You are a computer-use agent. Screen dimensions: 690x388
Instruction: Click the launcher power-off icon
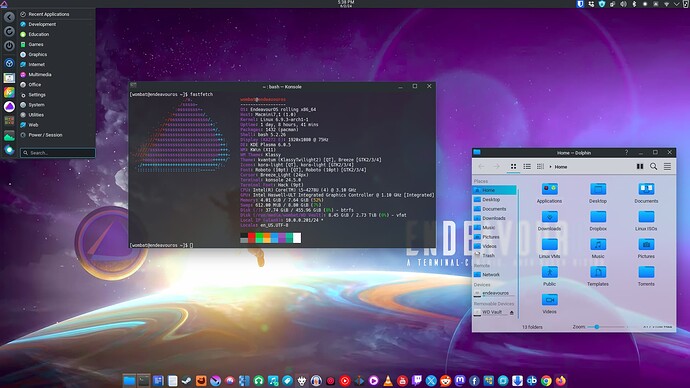(9, 46)
